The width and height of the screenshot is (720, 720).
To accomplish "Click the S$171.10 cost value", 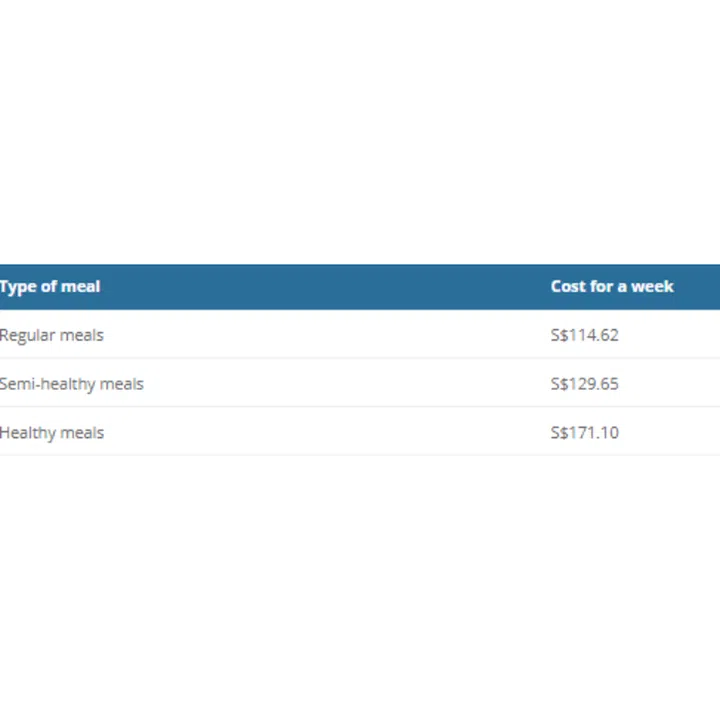I will pos(584,433).
